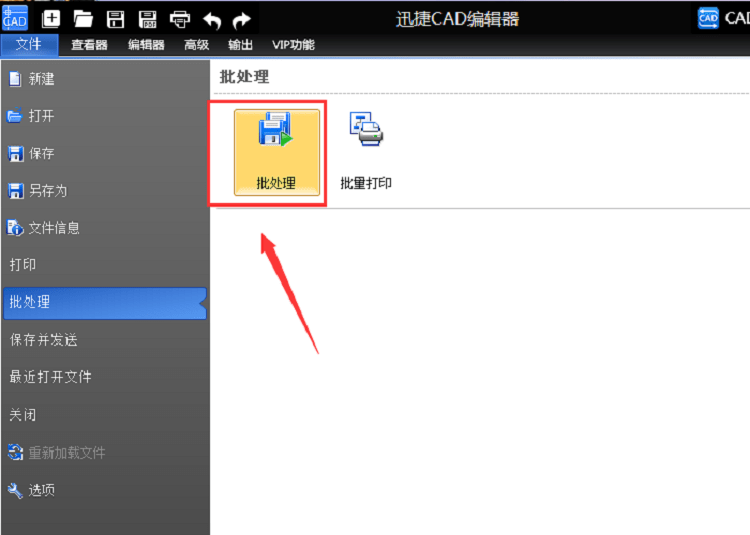This screenshot has height=535, width=750.
Task: Save using first floppy disk toolbar icon
Action: 115,19
